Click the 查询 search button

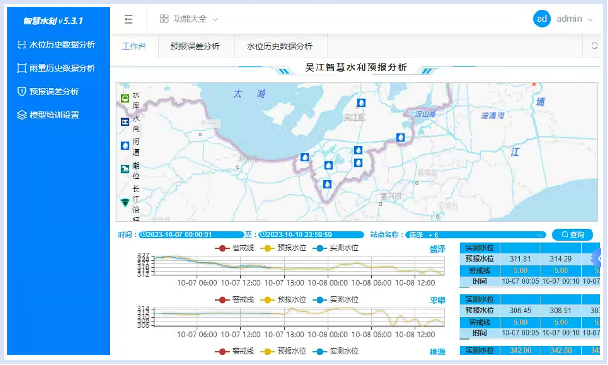[x=572, y=235]
